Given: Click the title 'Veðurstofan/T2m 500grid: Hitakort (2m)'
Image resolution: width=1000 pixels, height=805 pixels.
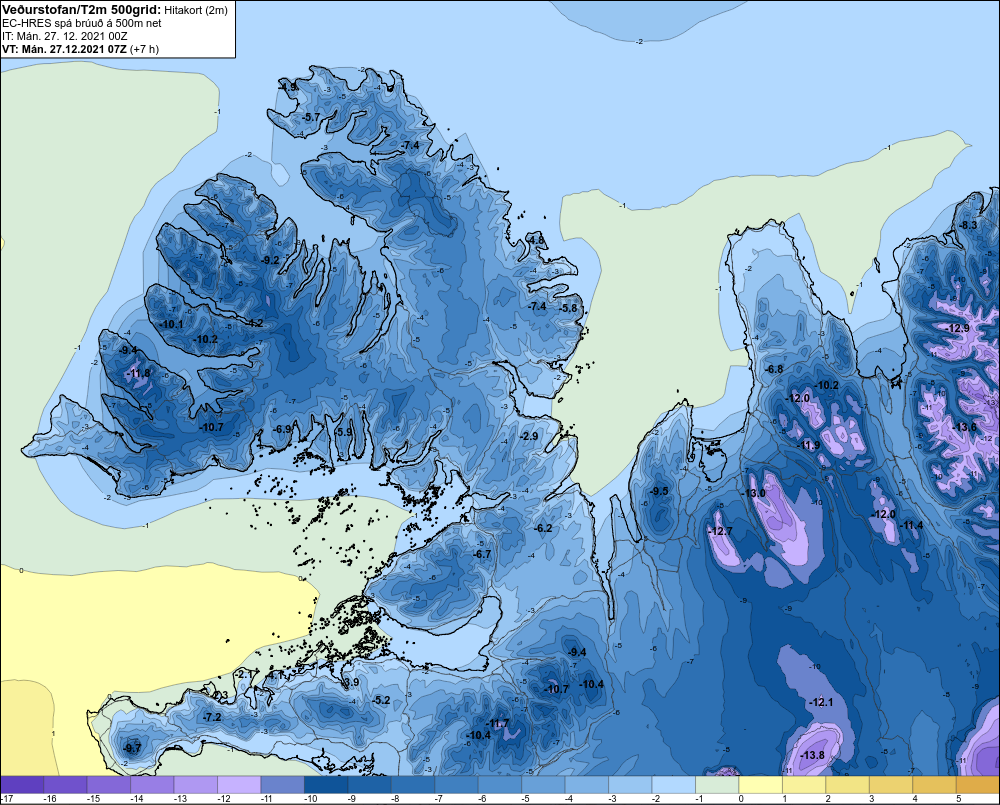Looking at the screenshot, I should coord(115,10).
